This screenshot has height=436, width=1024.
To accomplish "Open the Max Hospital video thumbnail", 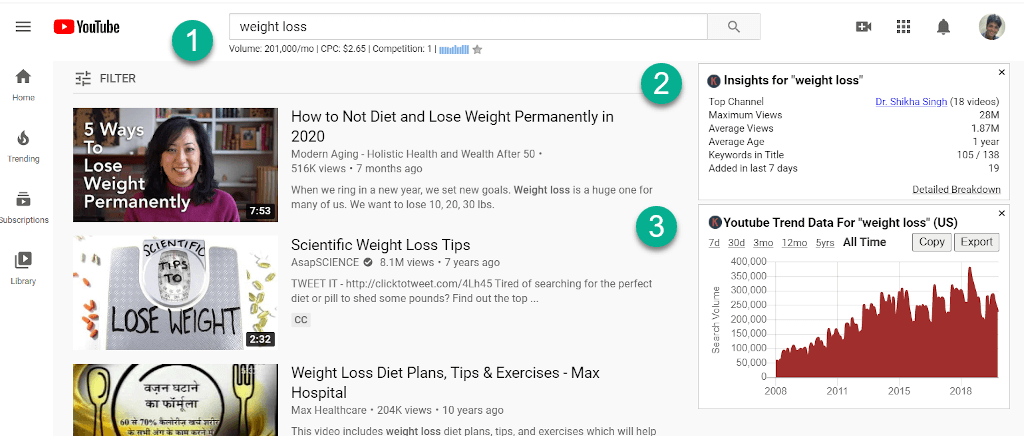I will pos(176,399).
